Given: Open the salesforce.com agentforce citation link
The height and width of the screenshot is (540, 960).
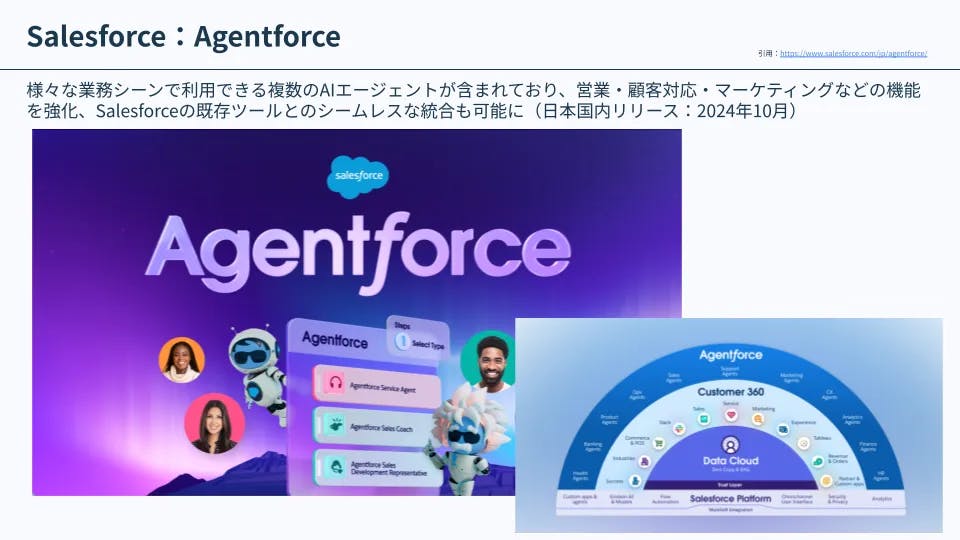Looking at the screenshot, I should (853, 53).
